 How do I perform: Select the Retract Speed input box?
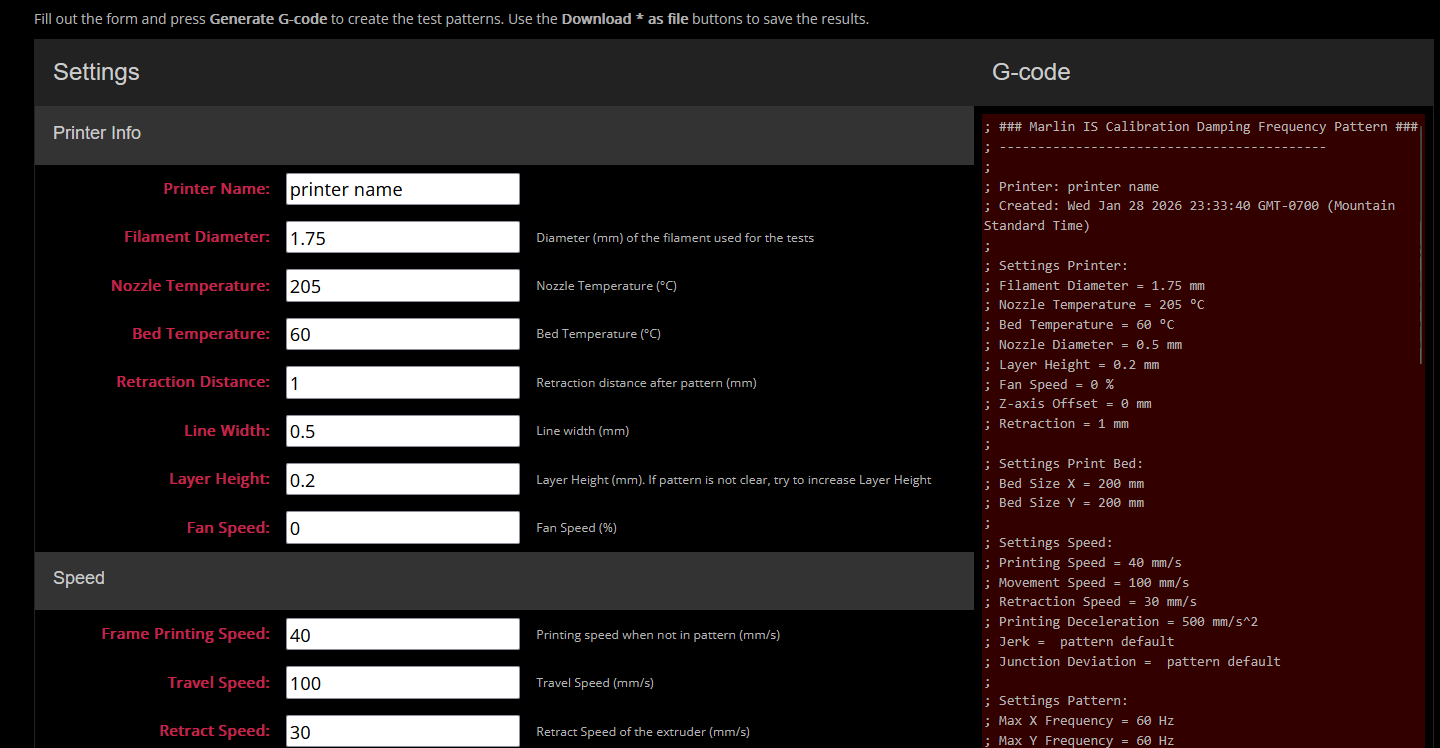(x=402, y=731)
